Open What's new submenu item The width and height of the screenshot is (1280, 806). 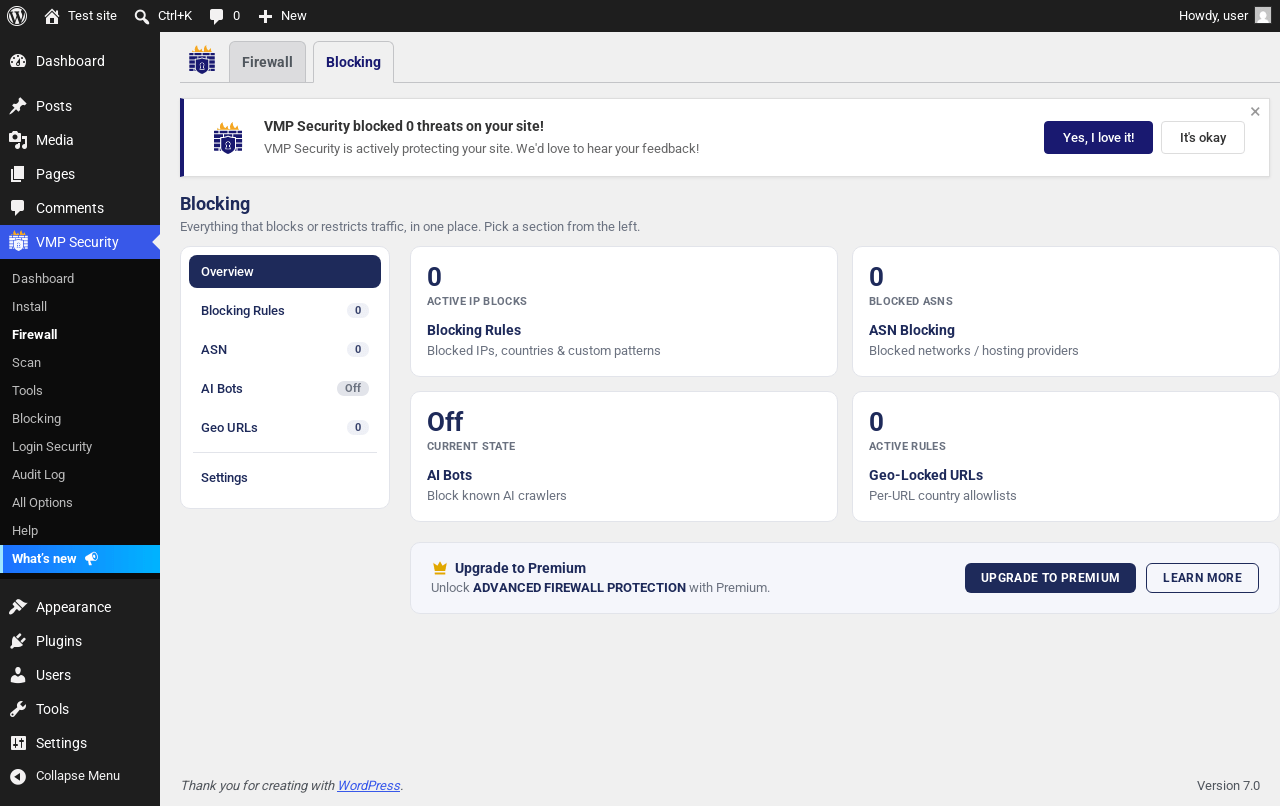[x=80, y=558]
